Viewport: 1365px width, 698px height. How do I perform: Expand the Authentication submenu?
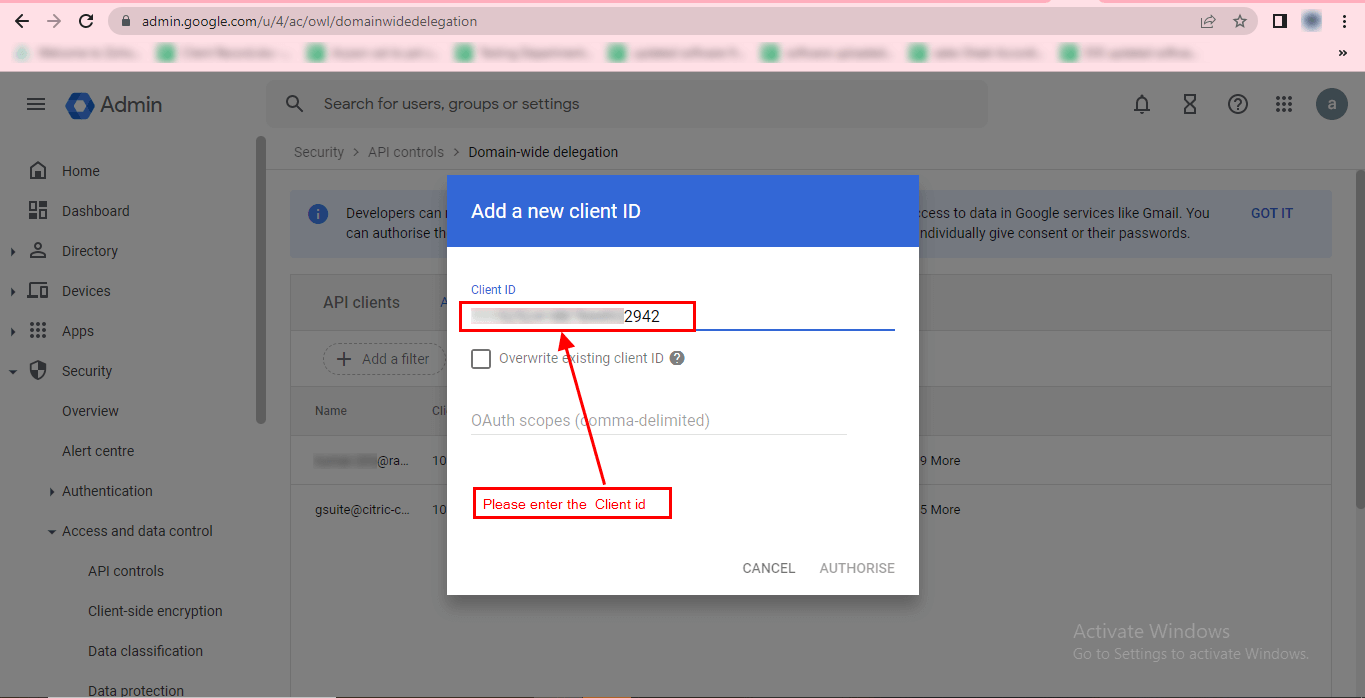52,491
